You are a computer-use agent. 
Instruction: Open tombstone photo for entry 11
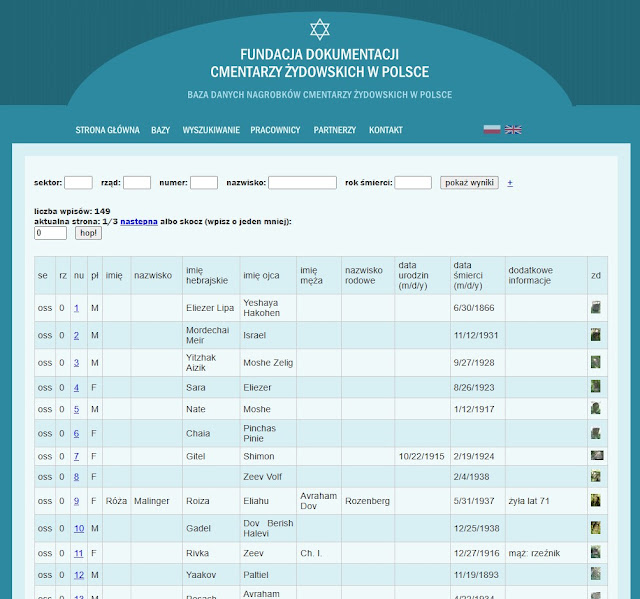596,552
